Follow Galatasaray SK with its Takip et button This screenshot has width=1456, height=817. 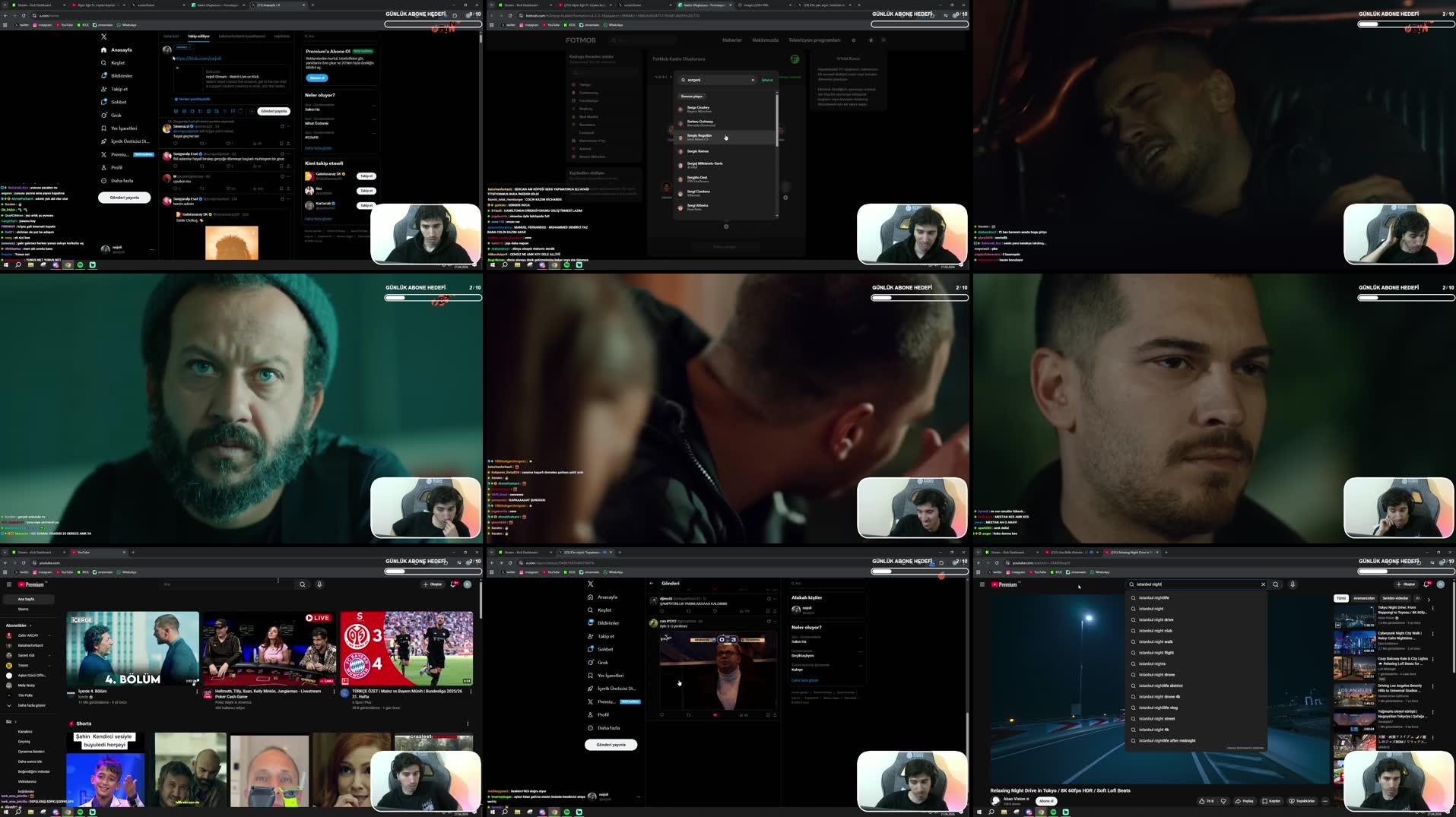point(366,176)
